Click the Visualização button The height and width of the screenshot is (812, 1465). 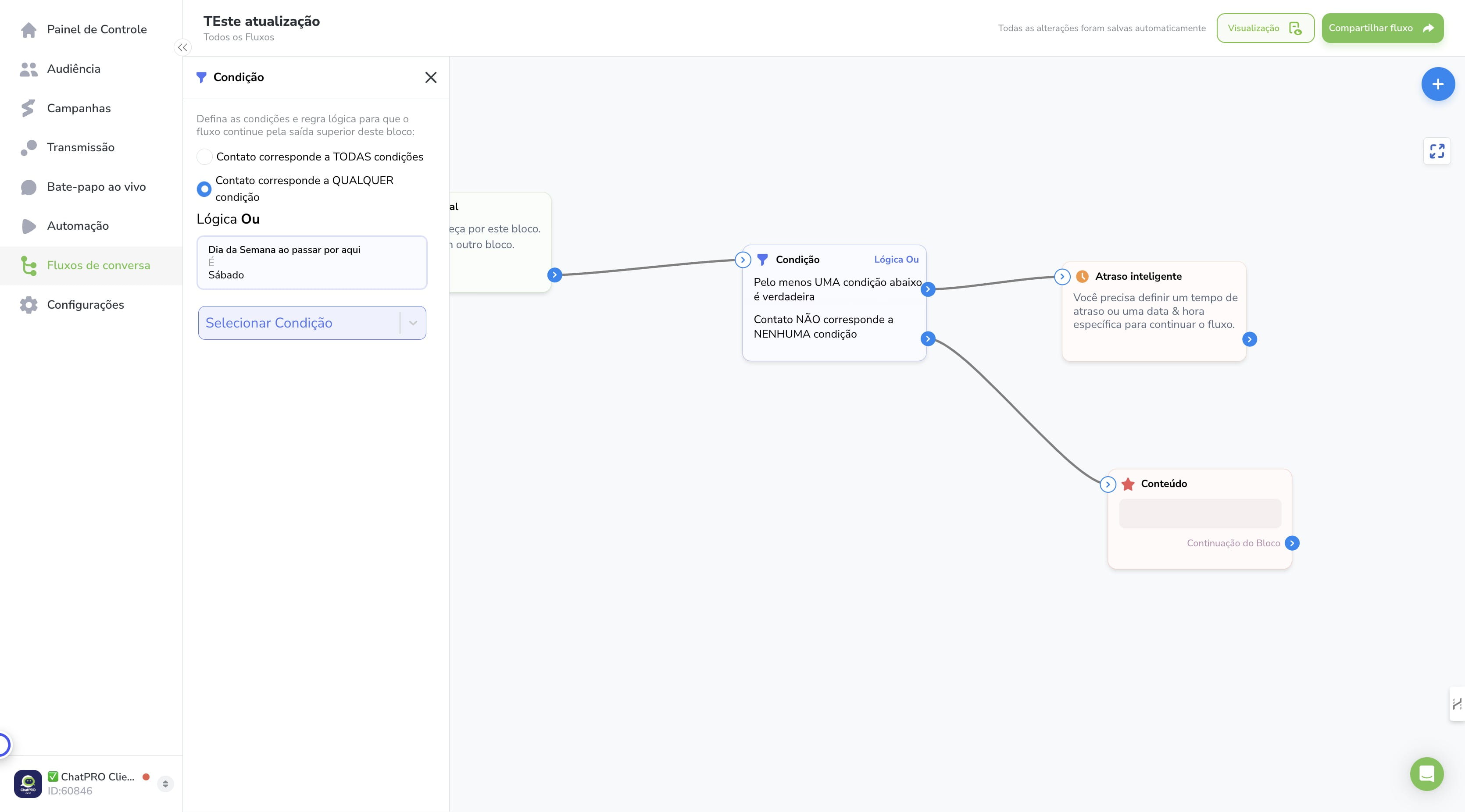1265,28
